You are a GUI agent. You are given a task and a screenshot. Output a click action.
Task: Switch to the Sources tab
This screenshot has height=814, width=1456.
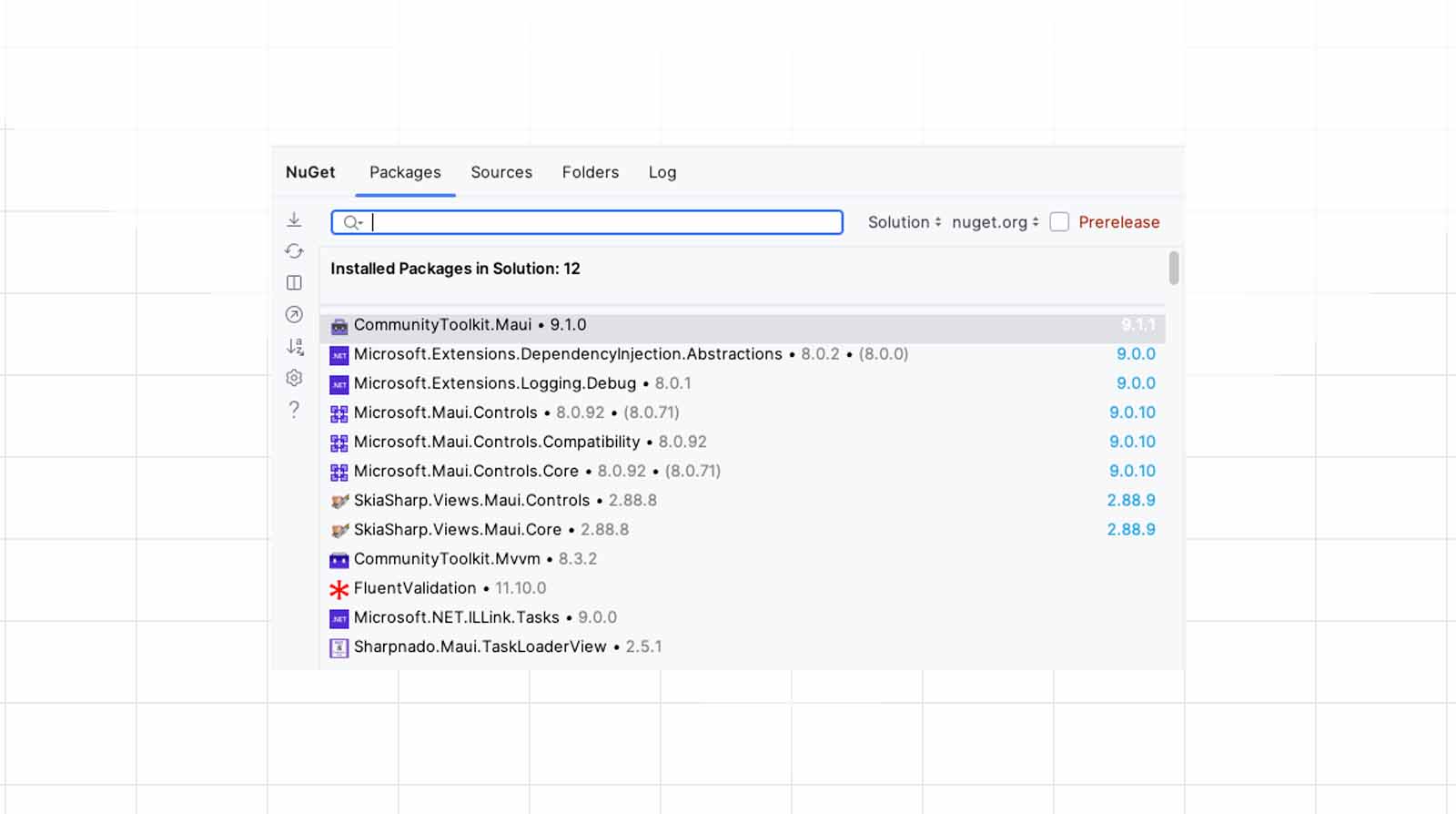click(501, 172)
